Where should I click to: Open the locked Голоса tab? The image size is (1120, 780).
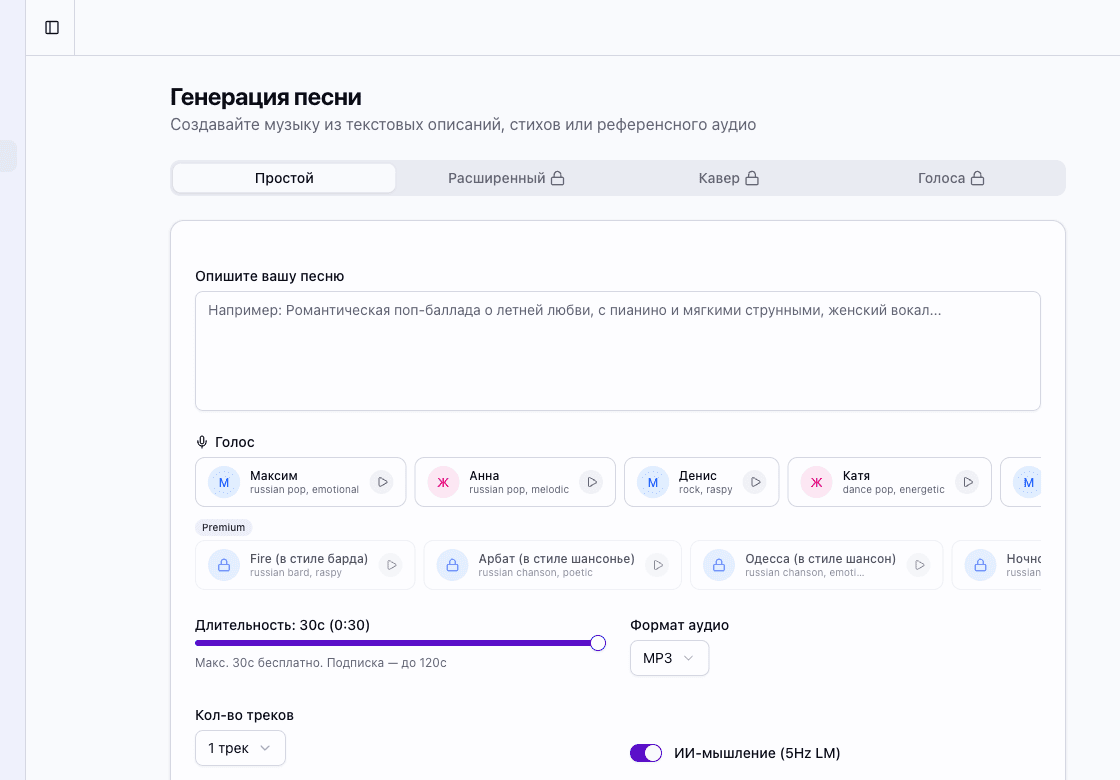(951, 178)
